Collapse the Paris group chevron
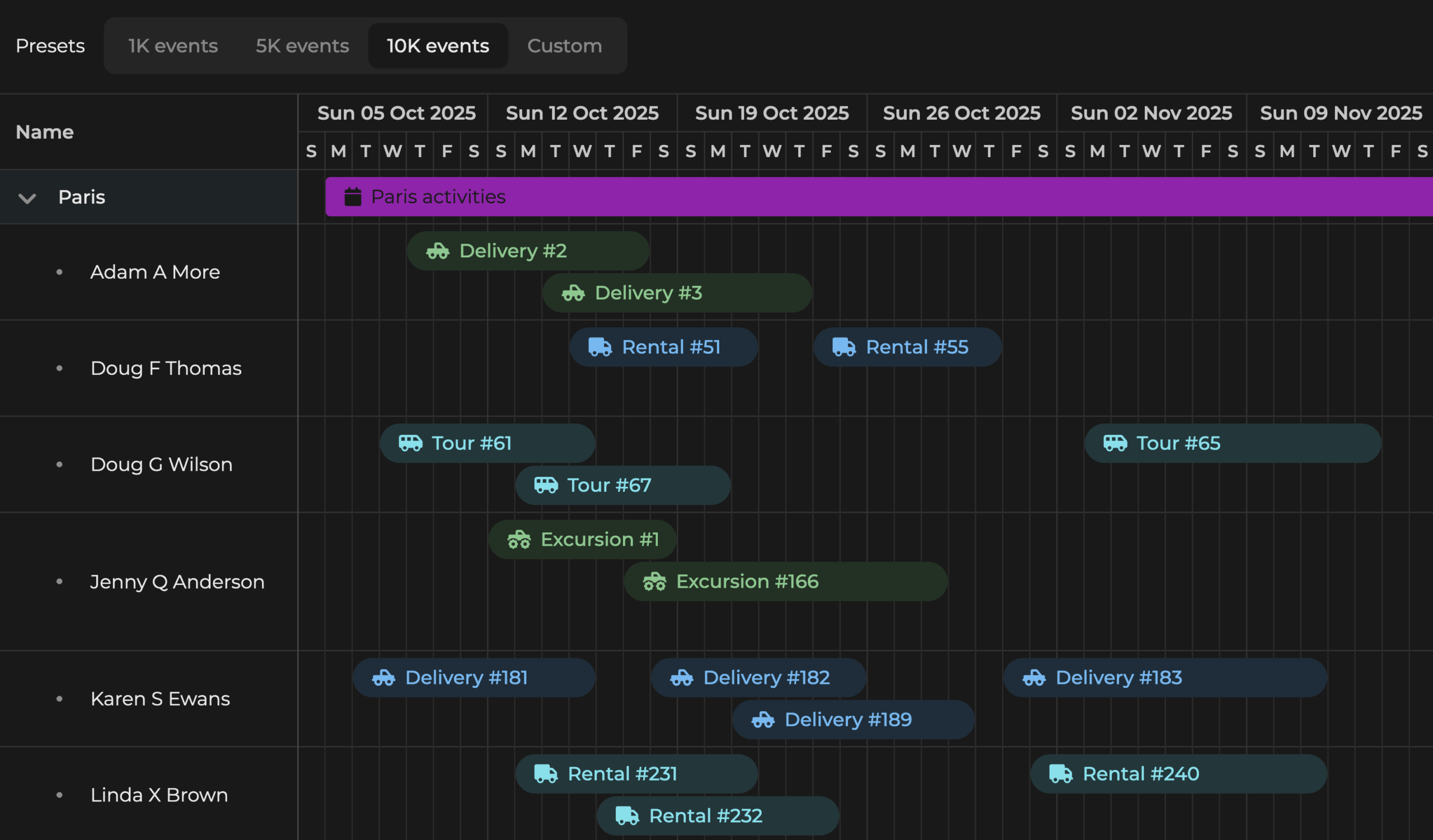 pos(27,198)
